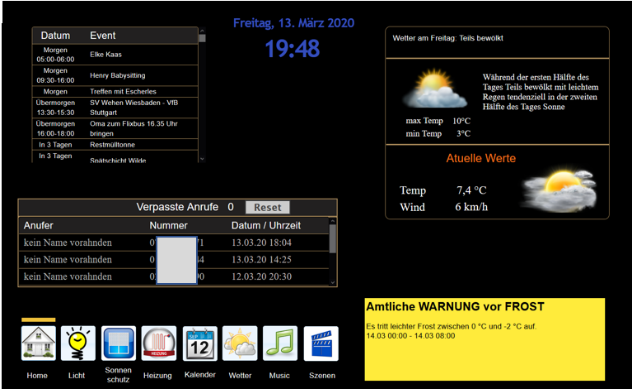Click the Licht label in the navigation bar
This screenshot has height=389, width=632.
[x=77, y=375]
